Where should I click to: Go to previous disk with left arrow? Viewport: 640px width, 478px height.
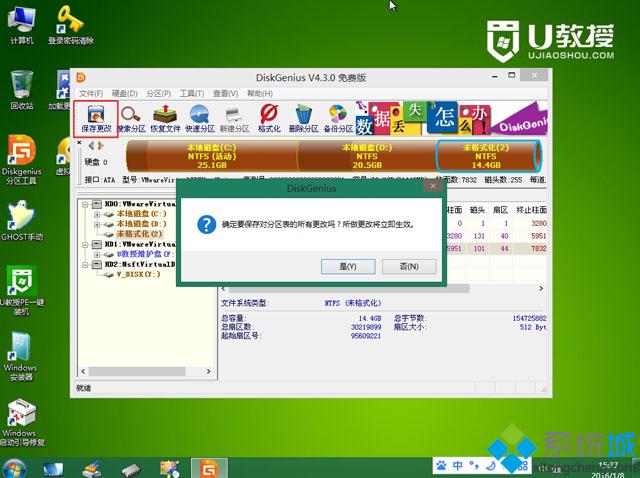coord(91,145)
